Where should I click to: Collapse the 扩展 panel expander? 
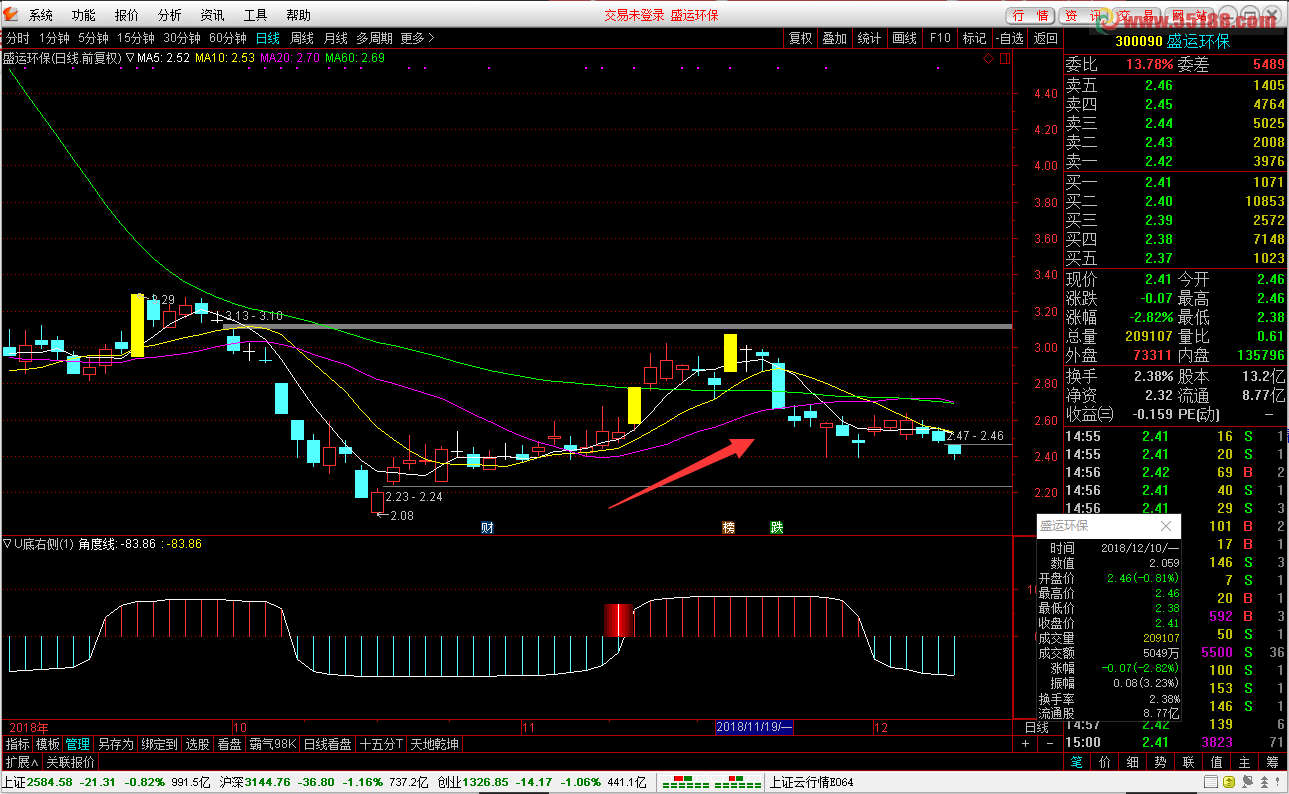(21, 762)
